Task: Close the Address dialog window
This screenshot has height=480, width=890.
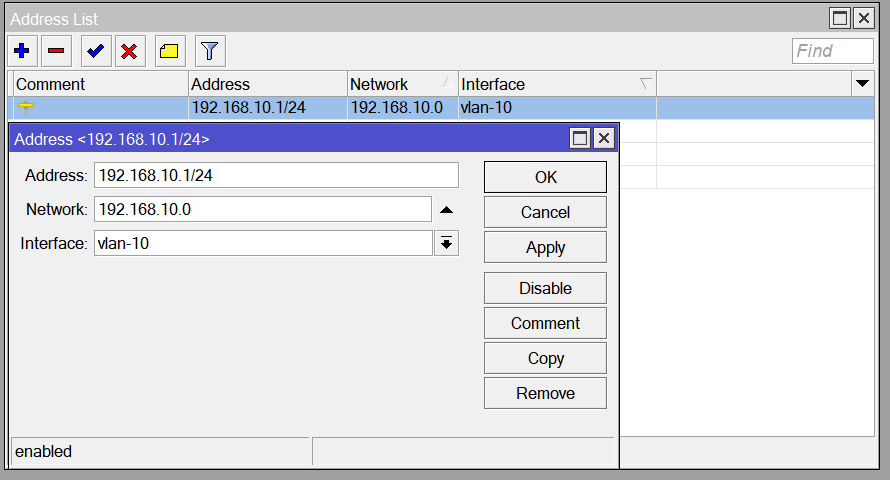Action: pos(603,139)
